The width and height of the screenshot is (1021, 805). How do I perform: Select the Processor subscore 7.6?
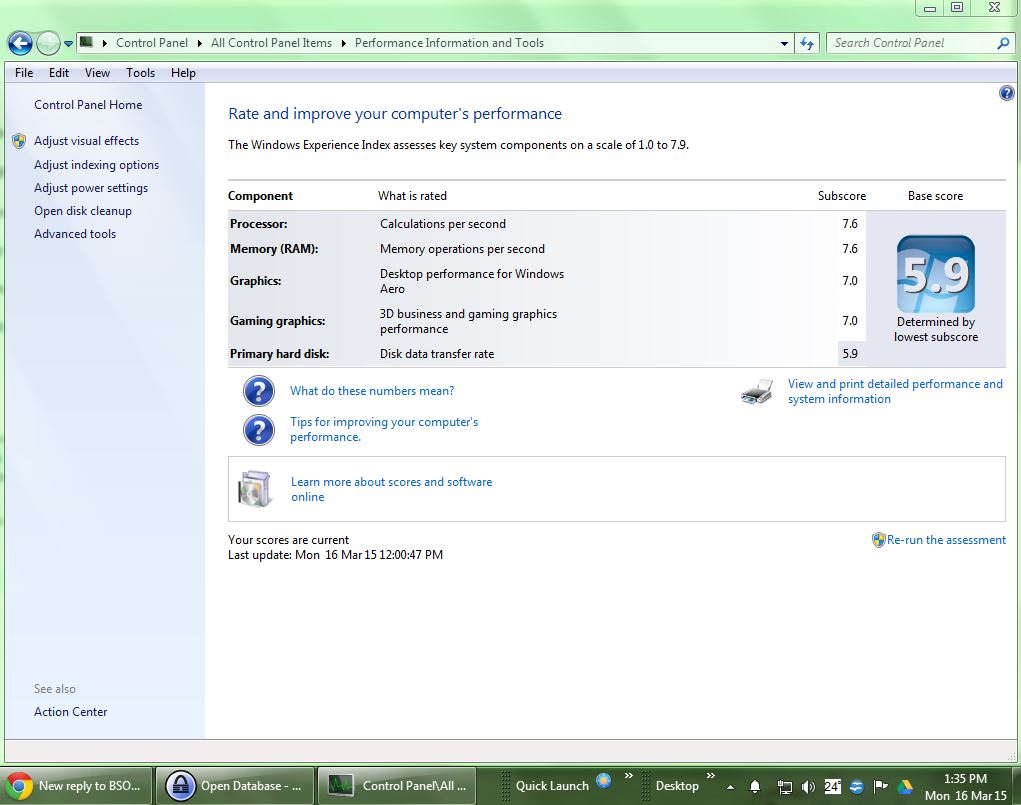click(850, 223)
